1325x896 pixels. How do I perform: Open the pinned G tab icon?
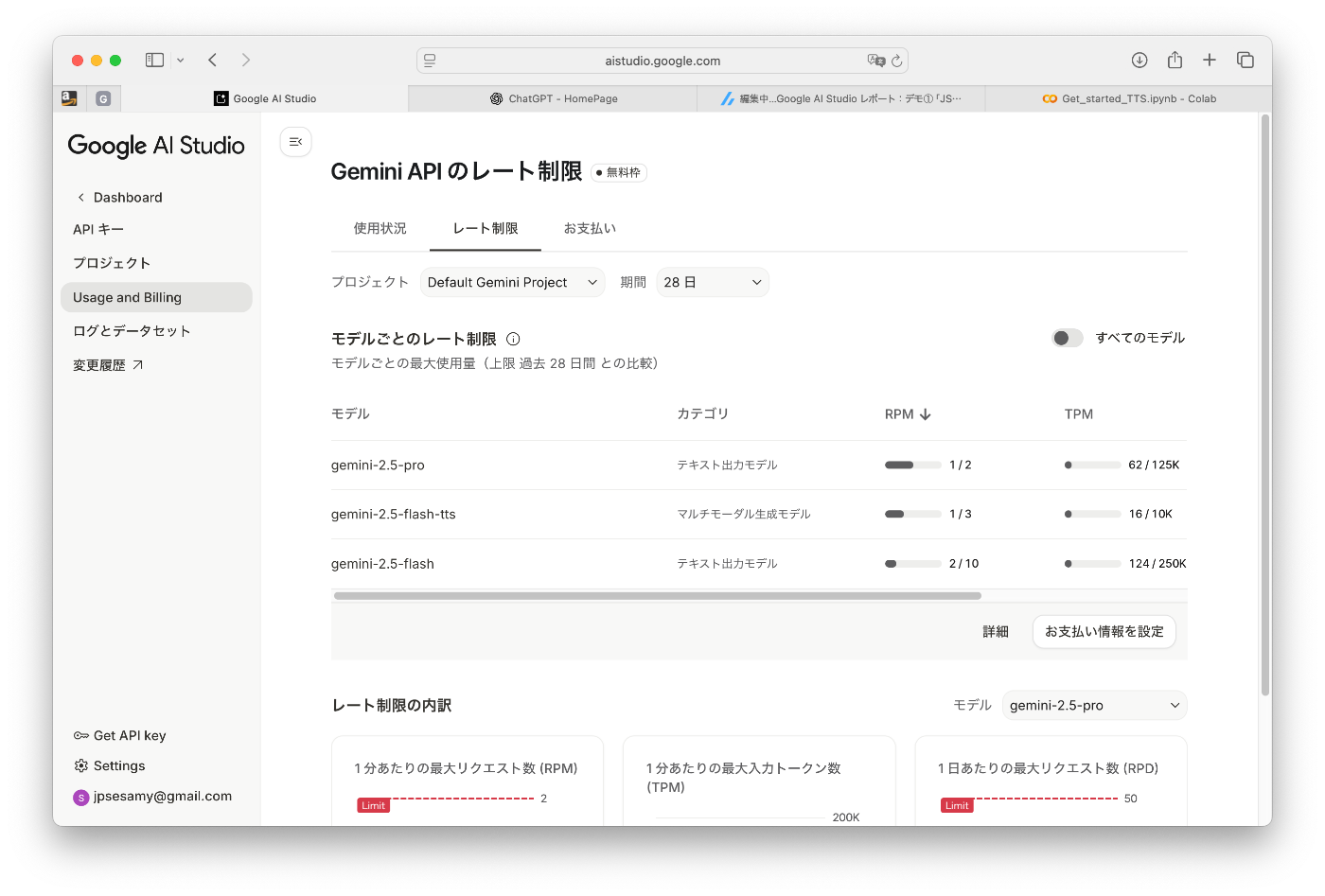point(103,98)
